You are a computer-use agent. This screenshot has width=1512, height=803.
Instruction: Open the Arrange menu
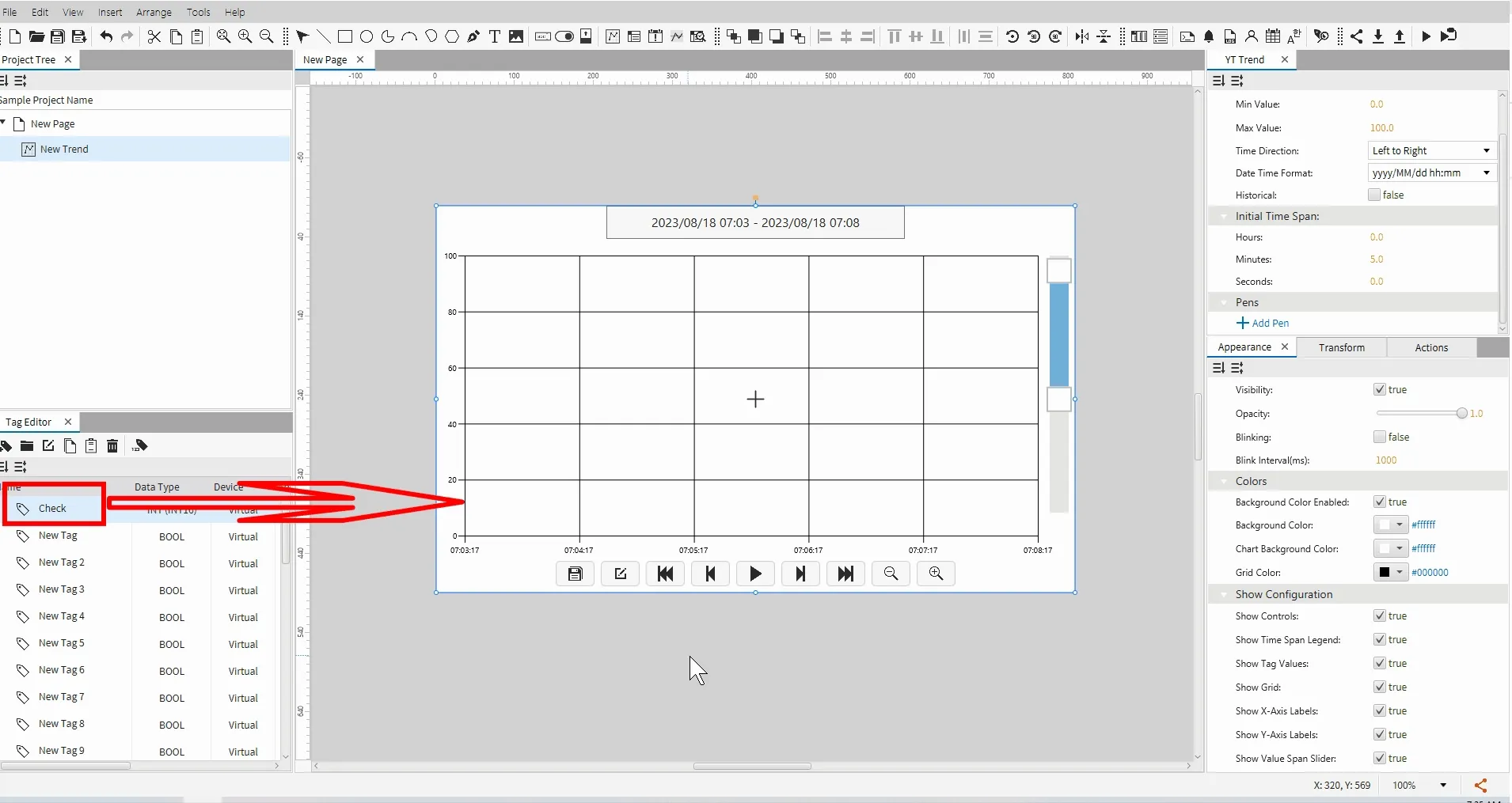(154, 12)
